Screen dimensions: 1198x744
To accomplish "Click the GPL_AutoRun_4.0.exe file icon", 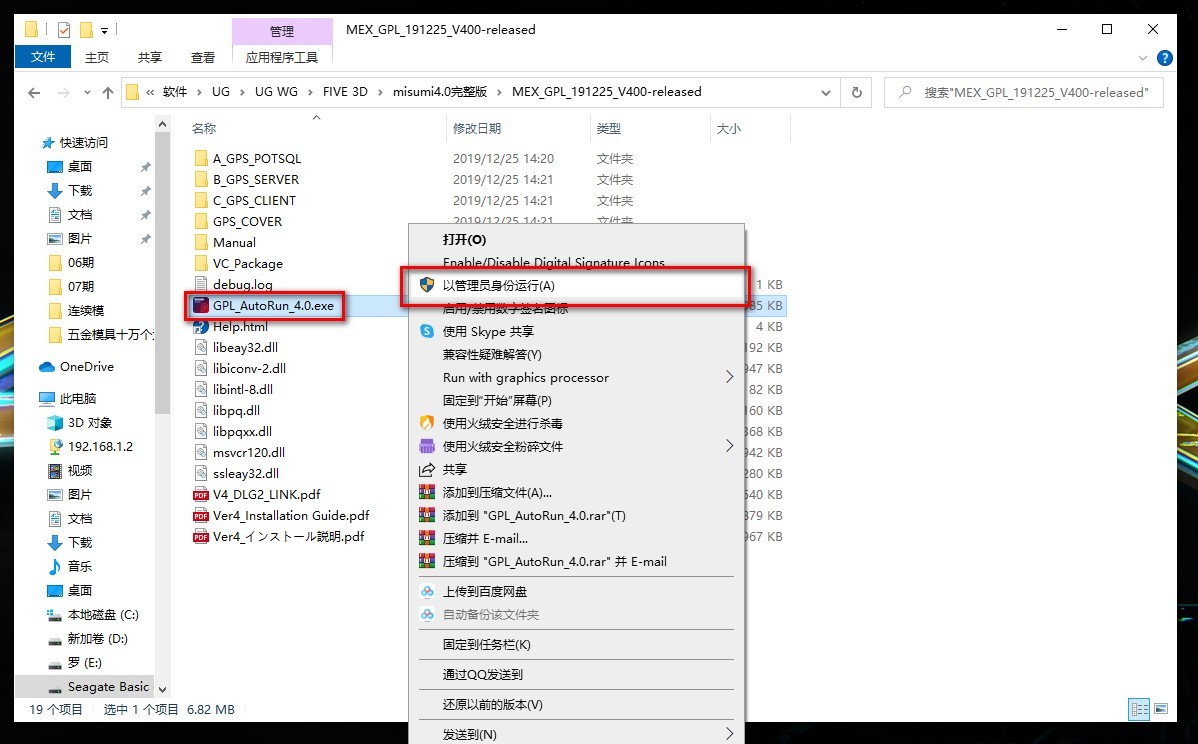I will [x=201, y=305].
